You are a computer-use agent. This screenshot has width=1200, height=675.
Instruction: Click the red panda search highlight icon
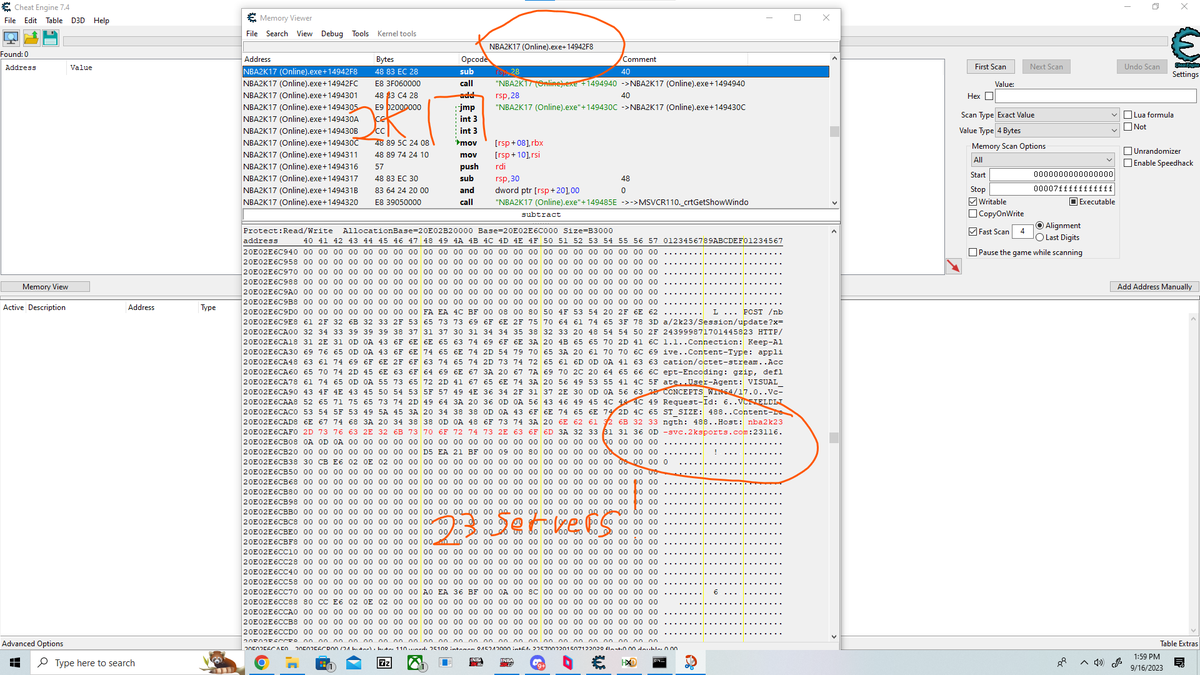click(224, 662)
